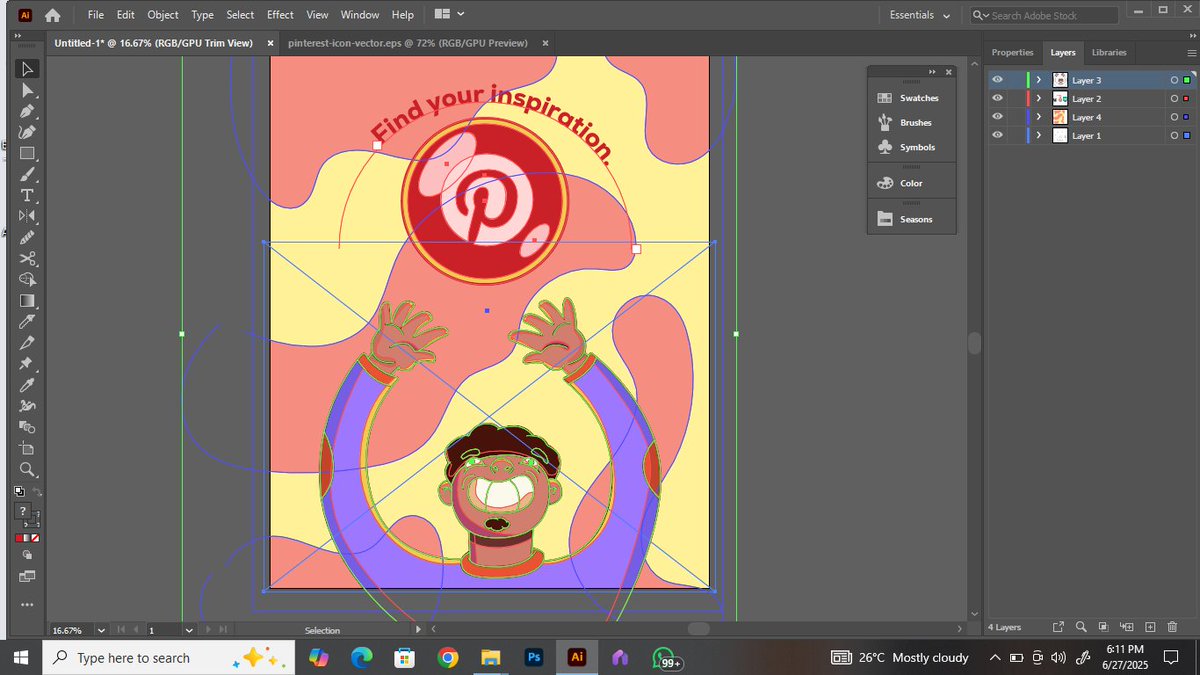This screenshot has width=1200, height=675.
Task: Select Layer 2 by its name
Action: tap(1086, 99)
